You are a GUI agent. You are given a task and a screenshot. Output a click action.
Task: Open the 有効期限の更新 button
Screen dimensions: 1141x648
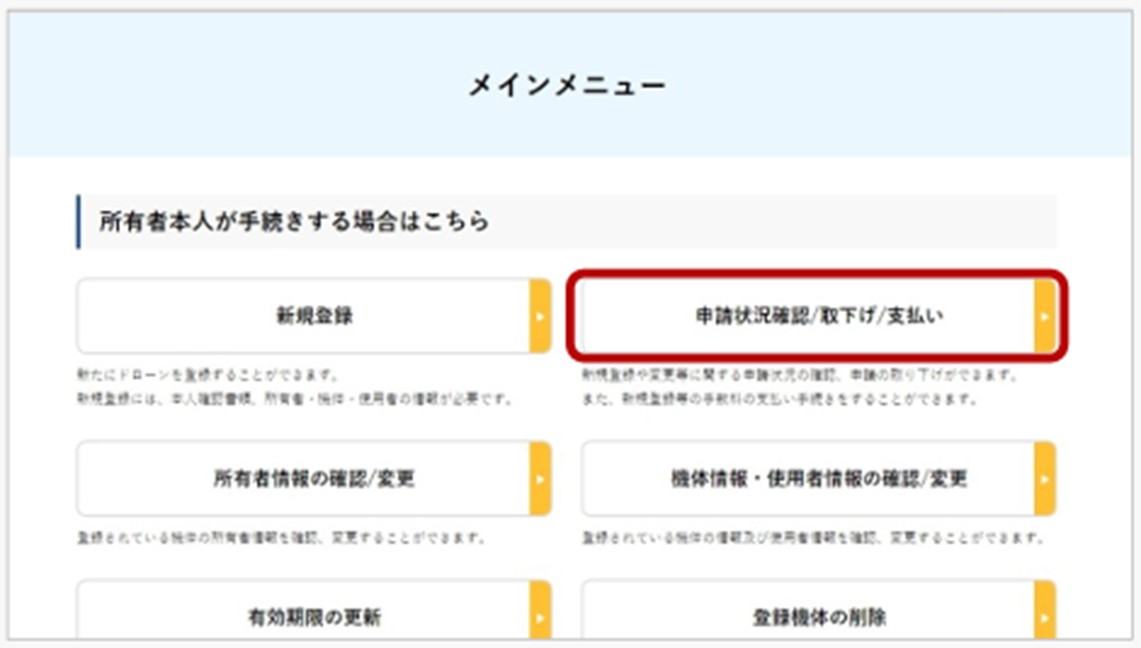tap(303, 615)
